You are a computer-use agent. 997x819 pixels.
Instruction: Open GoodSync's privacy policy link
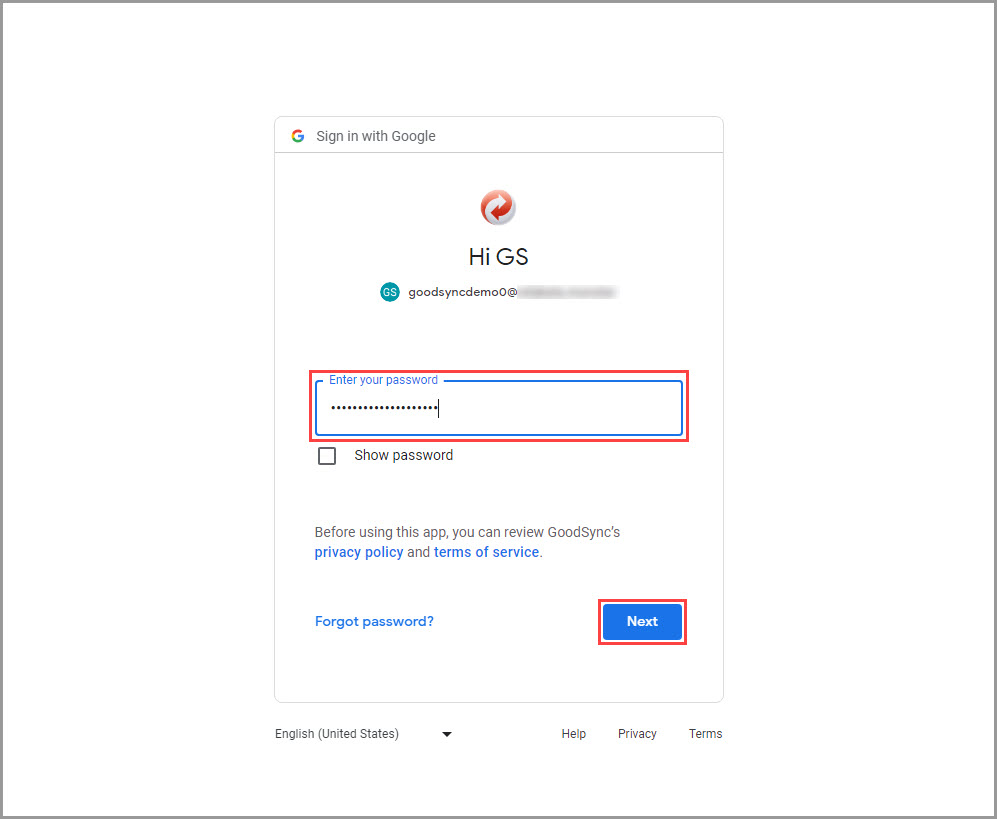pos(358,551)
